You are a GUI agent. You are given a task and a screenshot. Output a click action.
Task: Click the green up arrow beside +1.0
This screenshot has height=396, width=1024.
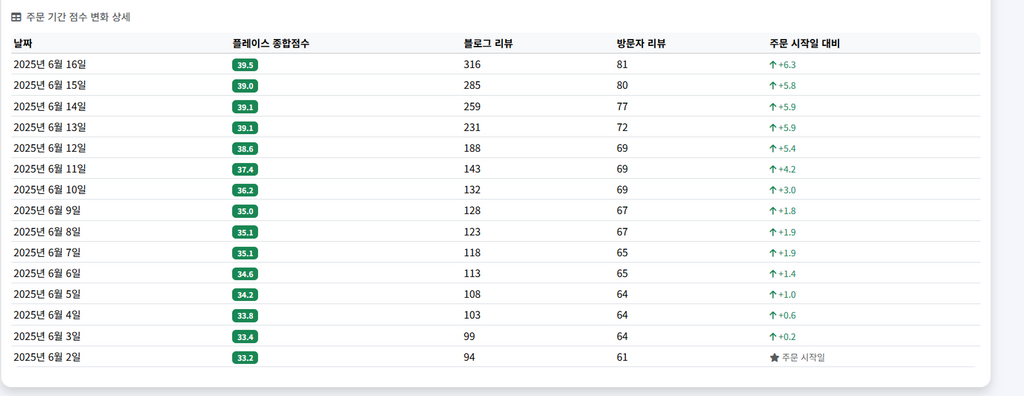(773, 295)
